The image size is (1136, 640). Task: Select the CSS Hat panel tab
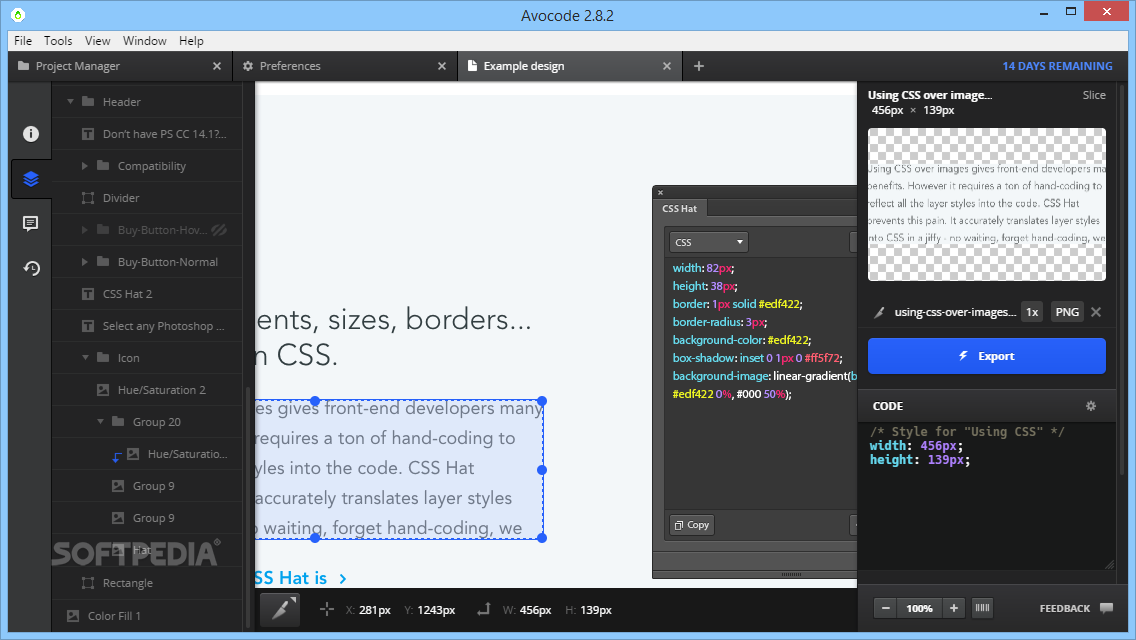(680, 209)
